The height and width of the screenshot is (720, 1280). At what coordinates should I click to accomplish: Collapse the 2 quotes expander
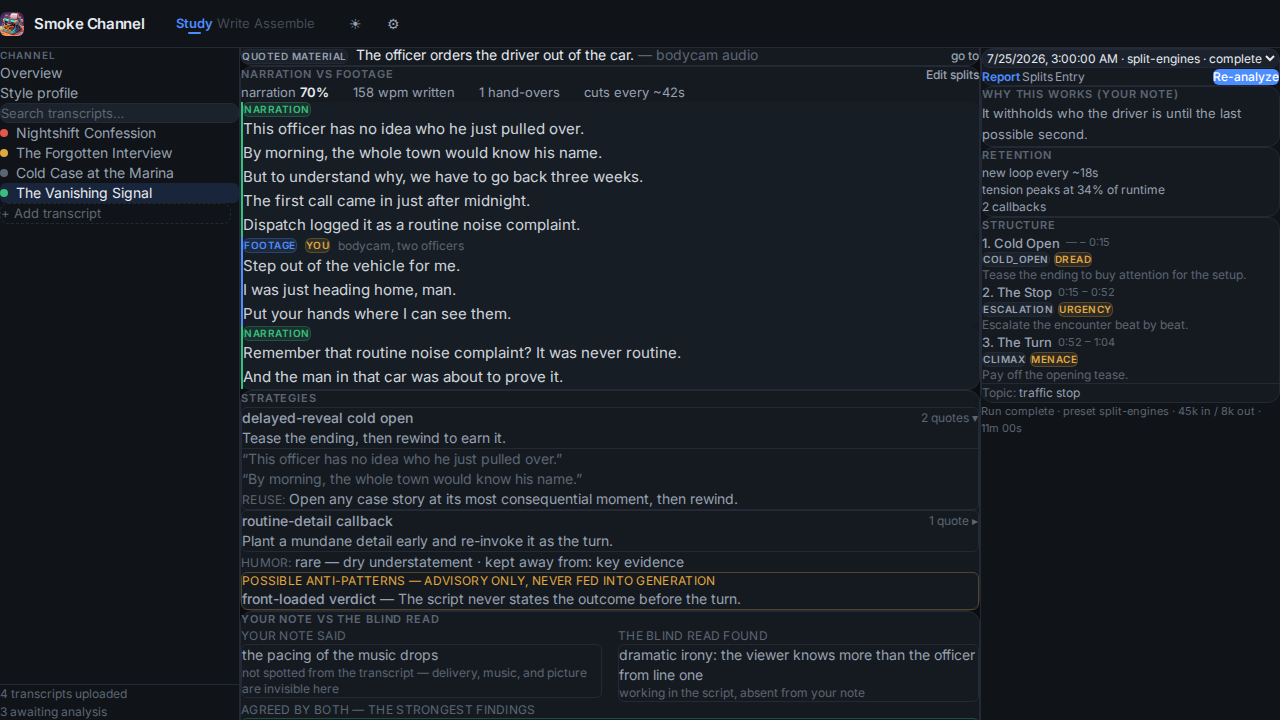(949, 418)
